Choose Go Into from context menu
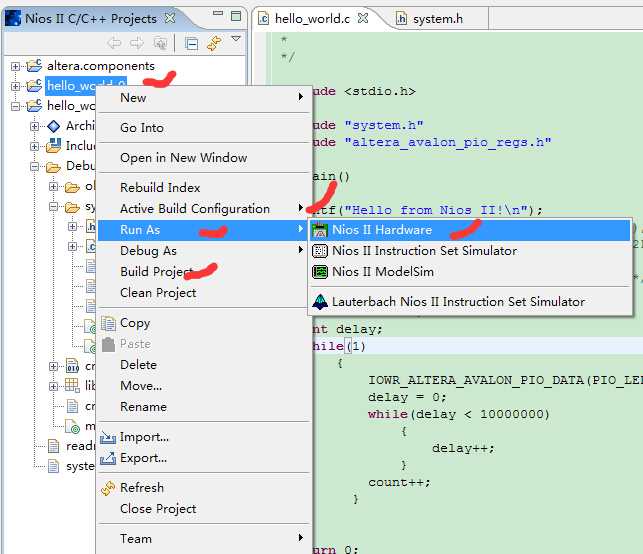 [203, 128]
